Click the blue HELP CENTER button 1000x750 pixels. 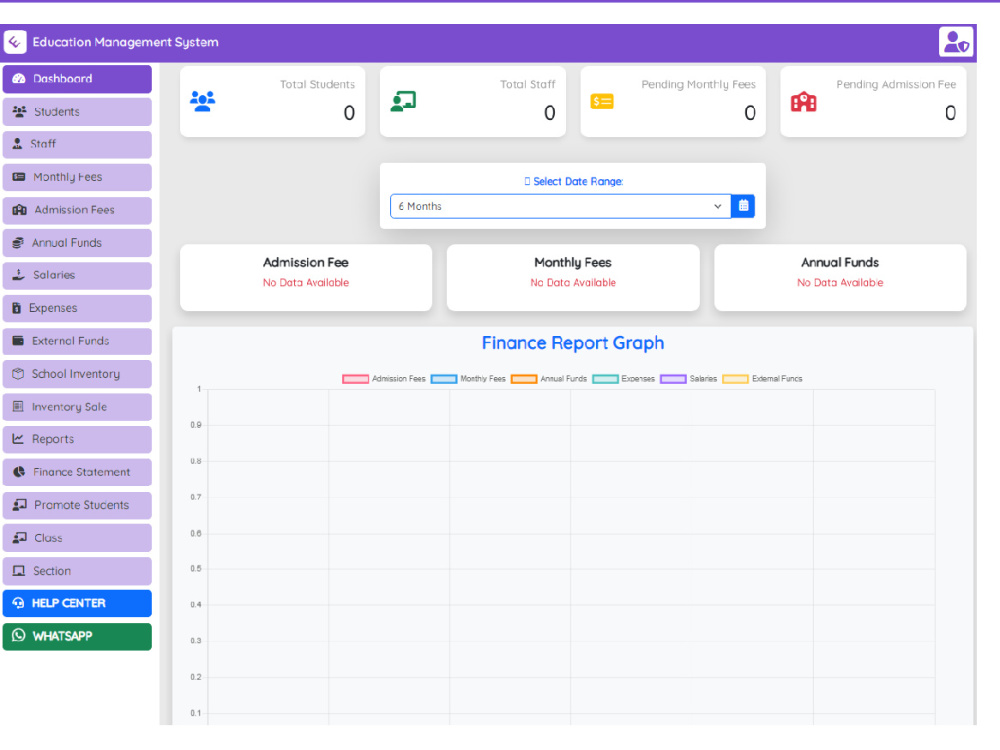click(77, 603)
